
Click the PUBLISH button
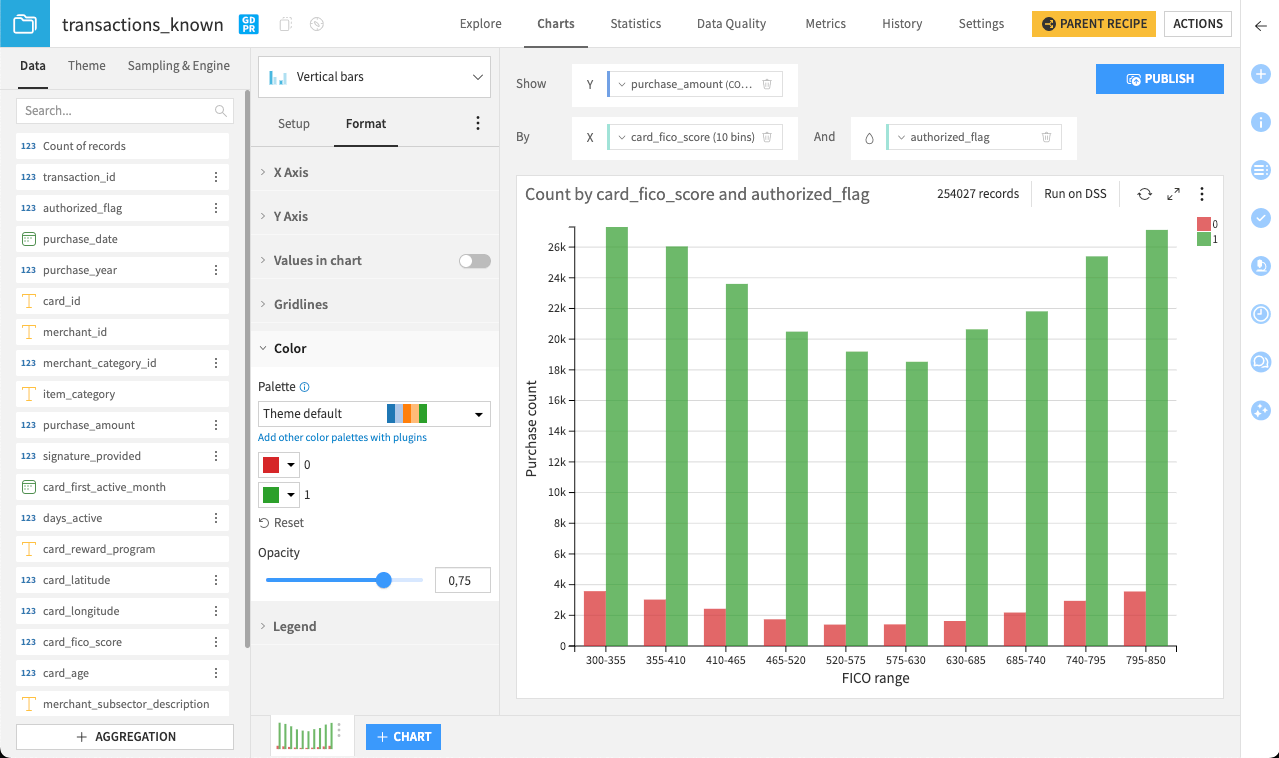(x=1159, y=78)
